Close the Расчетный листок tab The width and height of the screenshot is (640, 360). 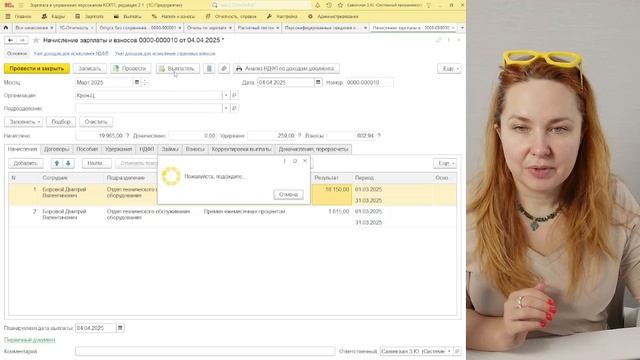278,28
